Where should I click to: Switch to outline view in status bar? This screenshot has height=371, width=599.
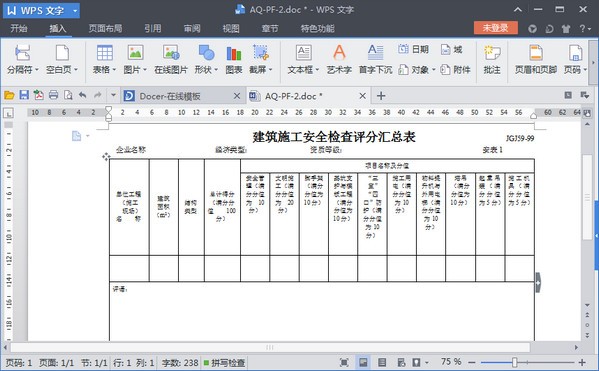(382, 362)
